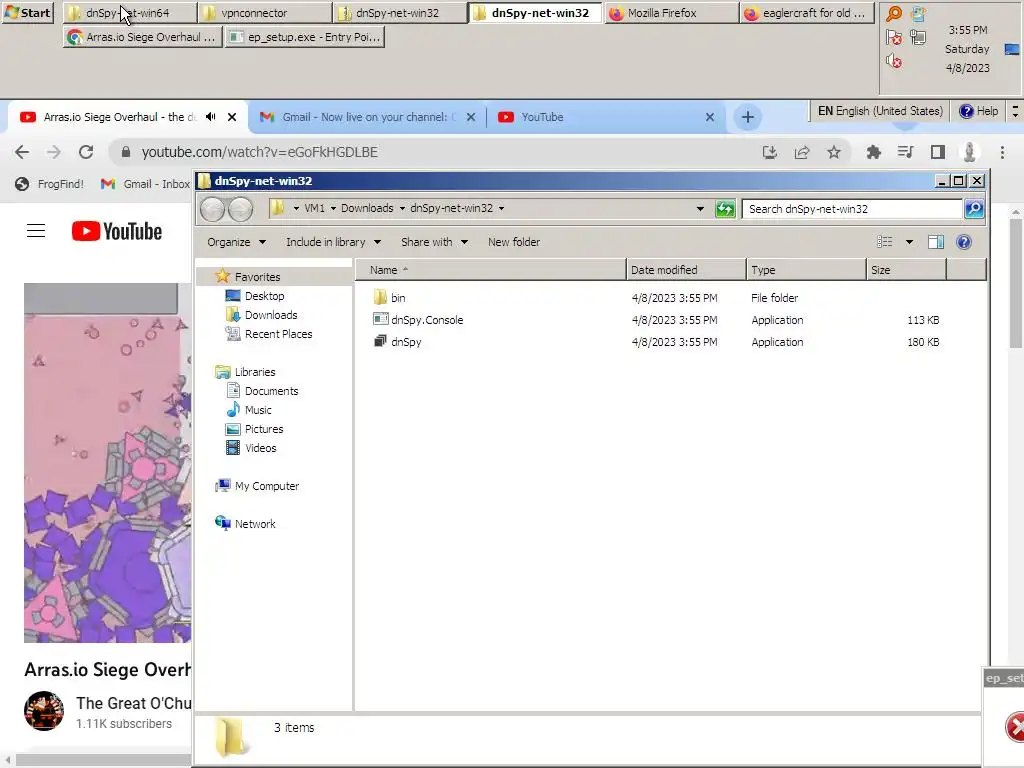This screenshot has width=1024, height=768.
Task: Open EN English language selector
Action: pos(880,111)
